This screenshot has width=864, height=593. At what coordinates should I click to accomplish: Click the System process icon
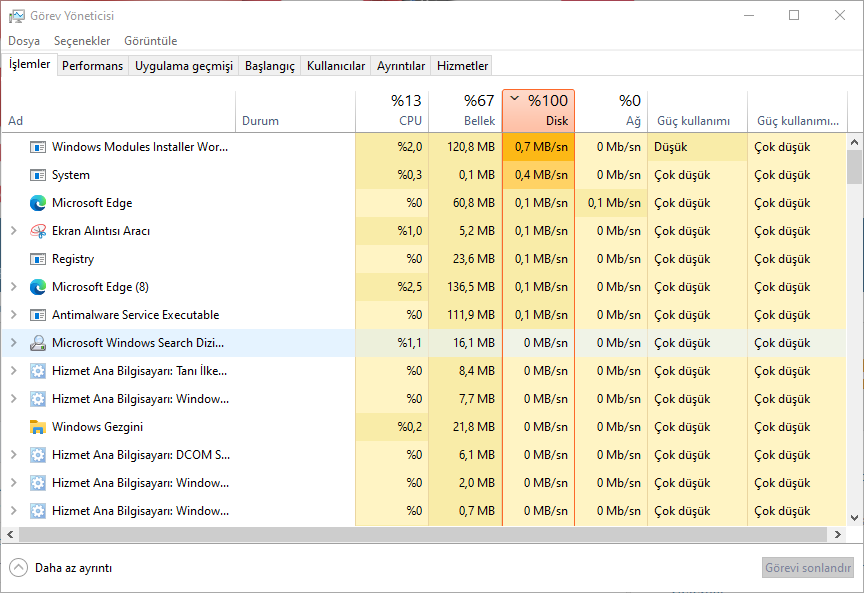point(38,175)
